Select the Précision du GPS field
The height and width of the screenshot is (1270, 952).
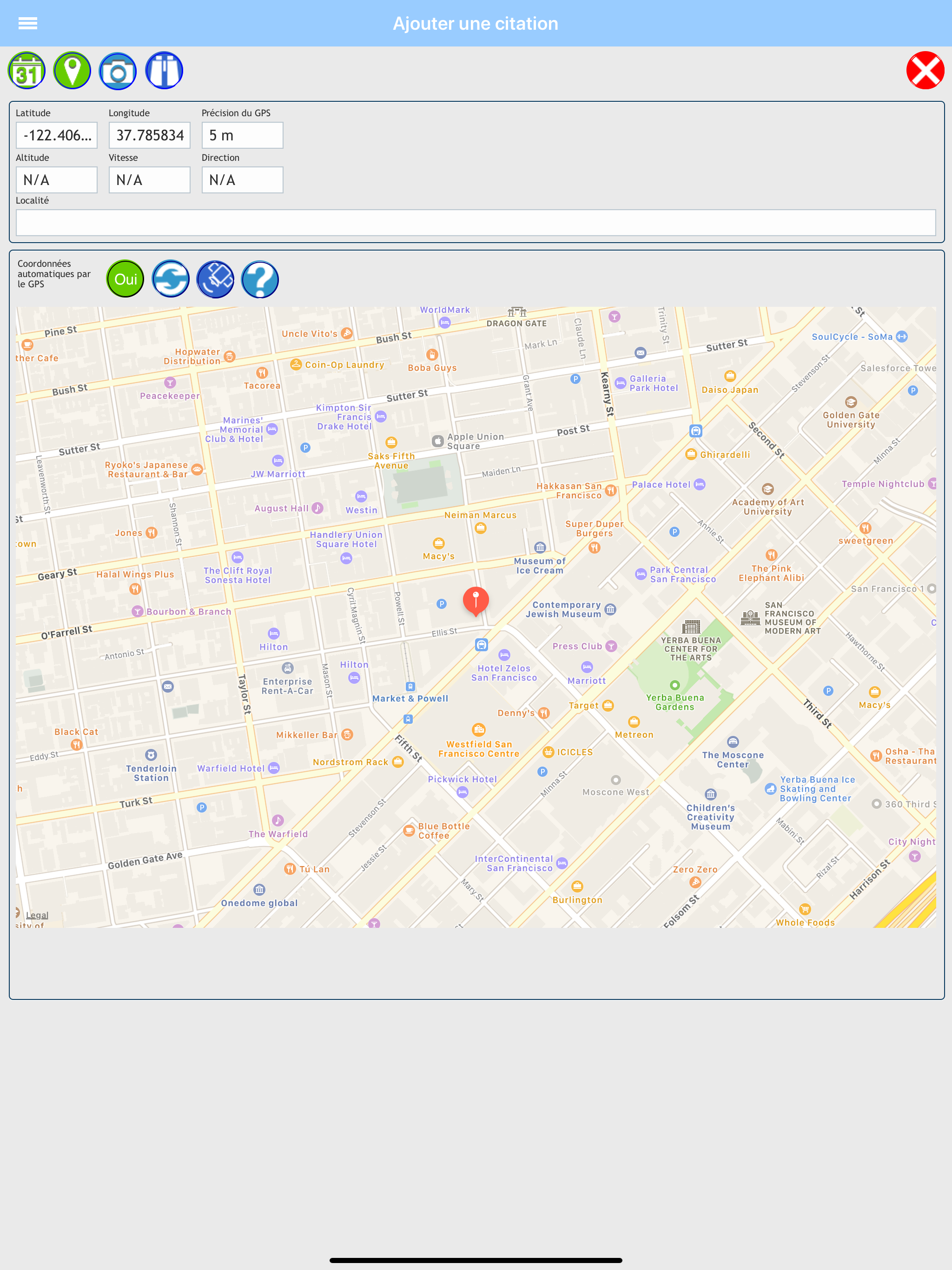coord(242,135)
